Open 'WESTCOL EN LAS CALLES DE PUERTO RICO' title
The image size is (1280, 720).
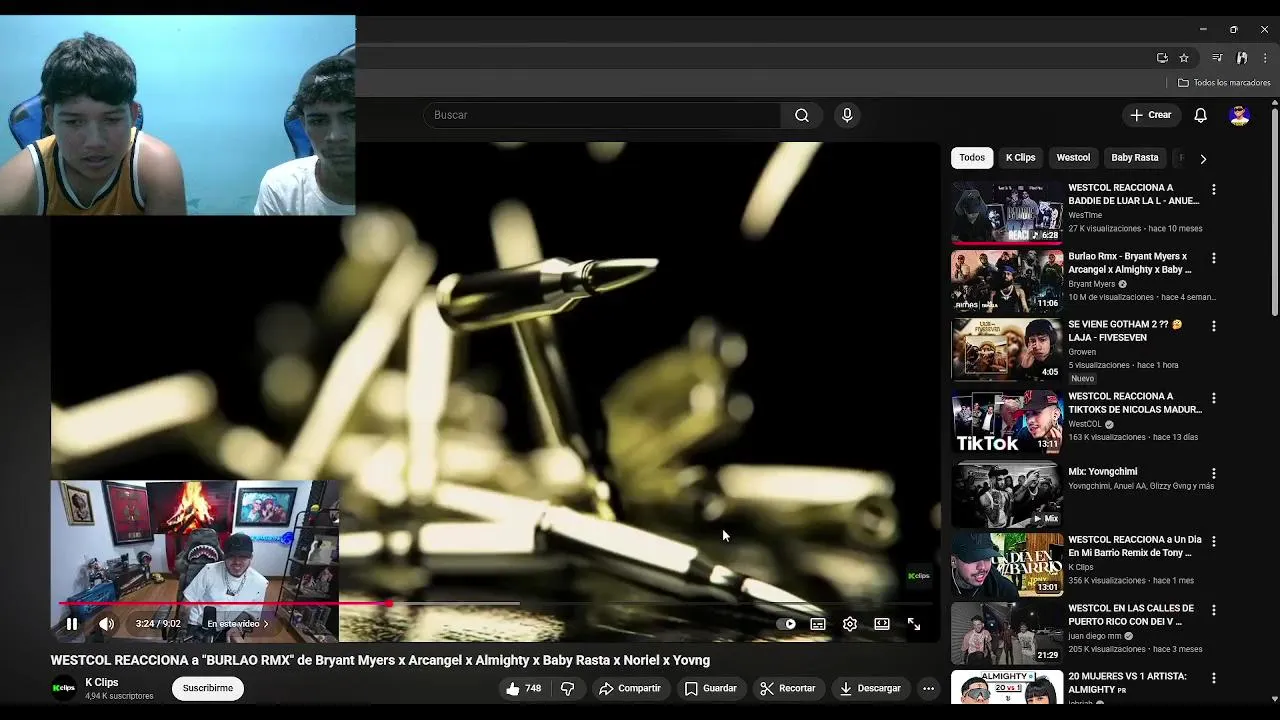tap(1131, 614)
